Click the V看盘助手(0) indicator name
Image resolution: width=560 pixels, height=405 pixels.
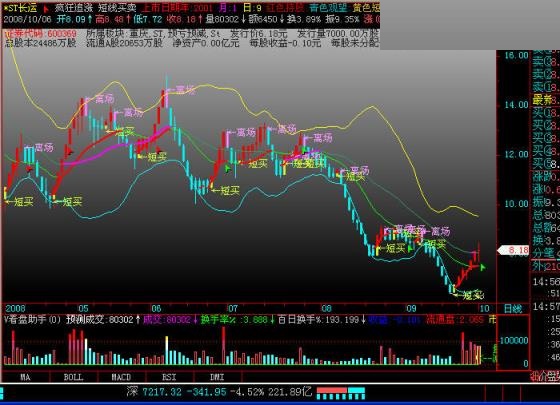[x=32, y=320]
